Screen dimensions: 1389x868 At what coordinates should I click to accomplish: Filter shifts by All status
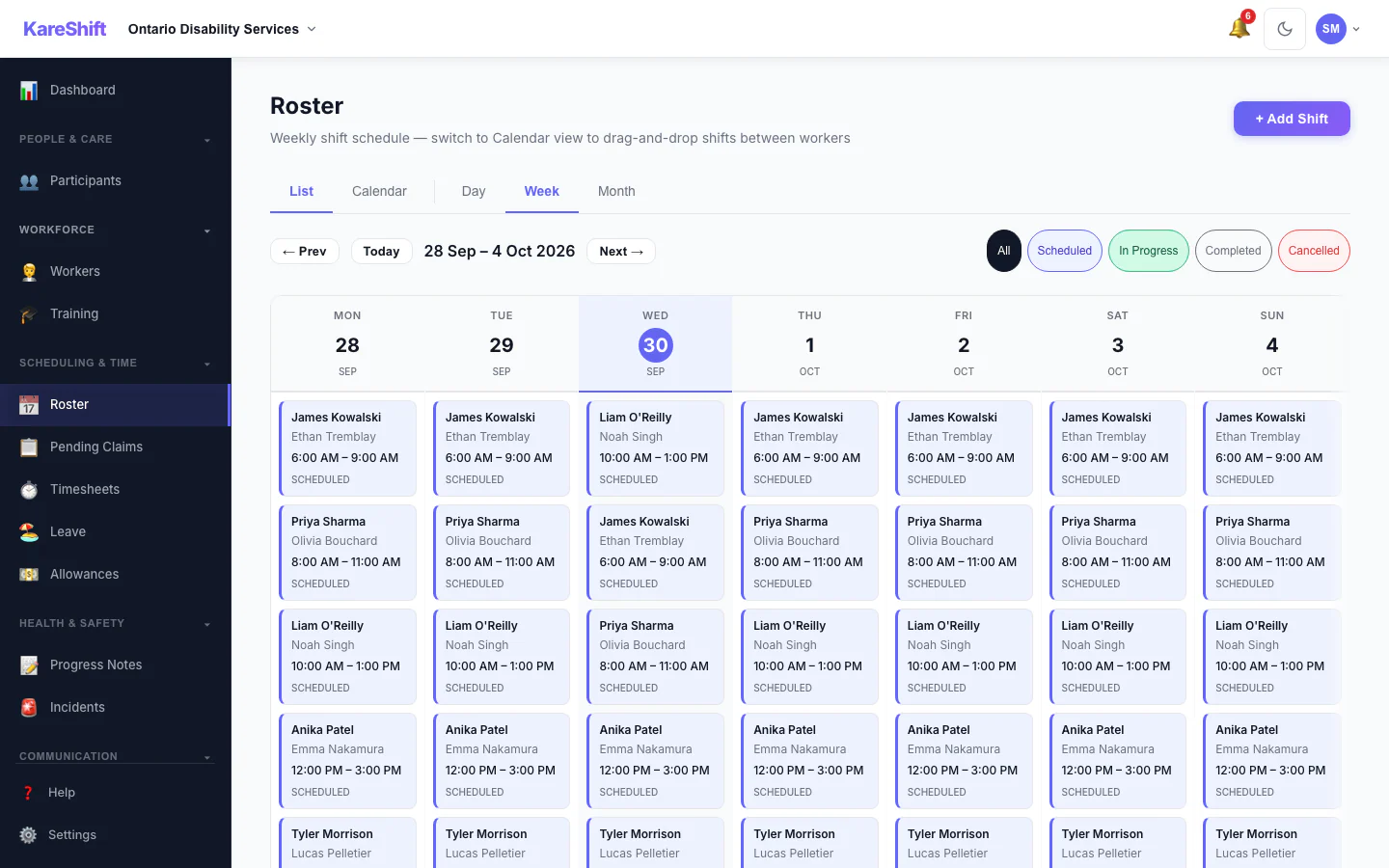pos(1004,251)
